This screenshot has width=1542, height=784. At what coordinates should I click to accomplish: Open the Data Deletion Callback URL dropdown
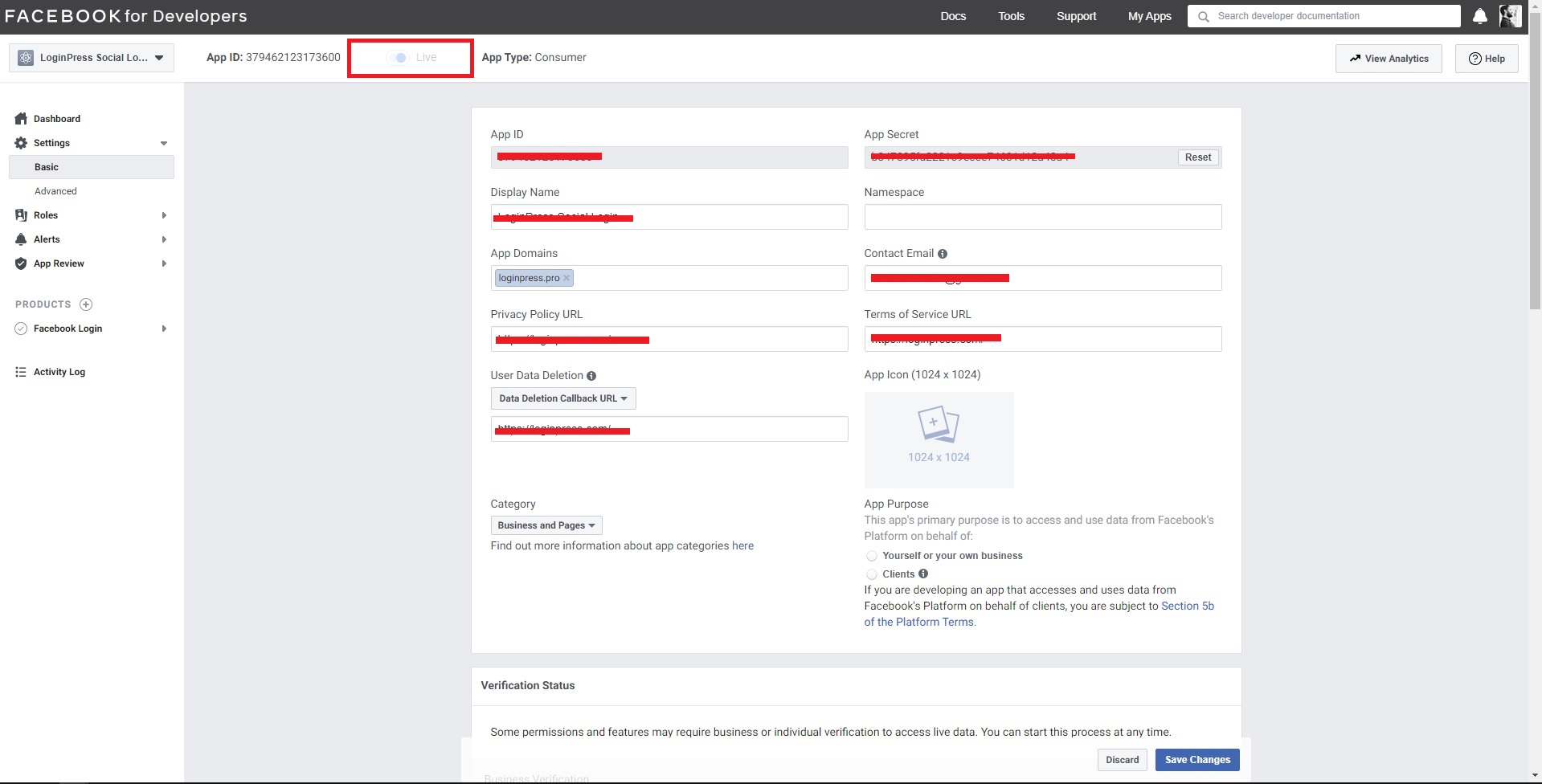tap(563, 398)
